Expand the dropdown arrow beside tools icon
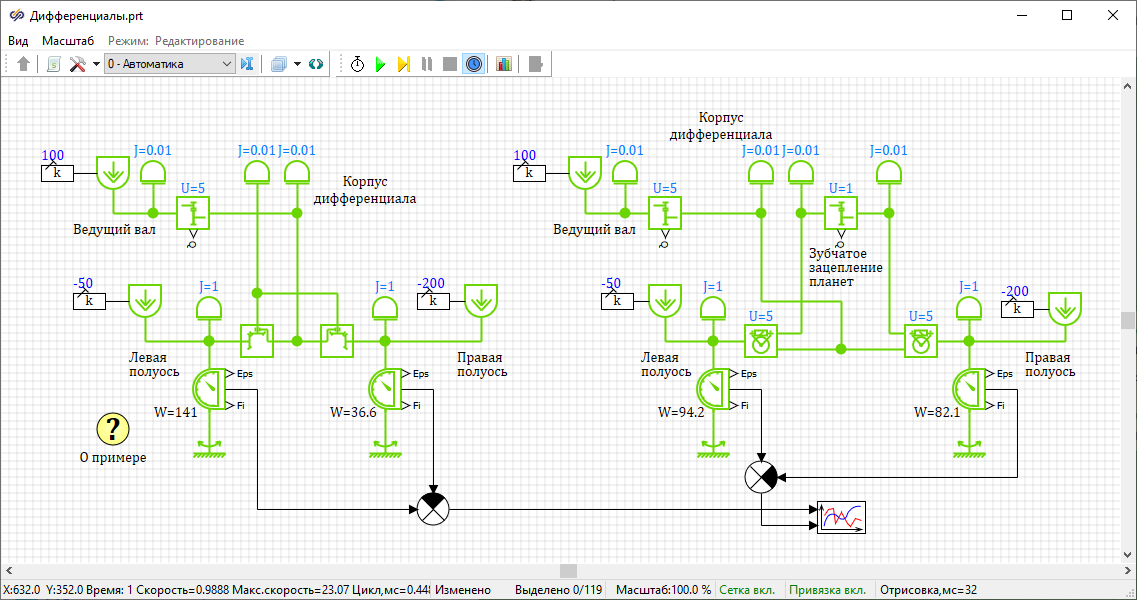Screen dimensions: 1137x600 click(96, 64)
